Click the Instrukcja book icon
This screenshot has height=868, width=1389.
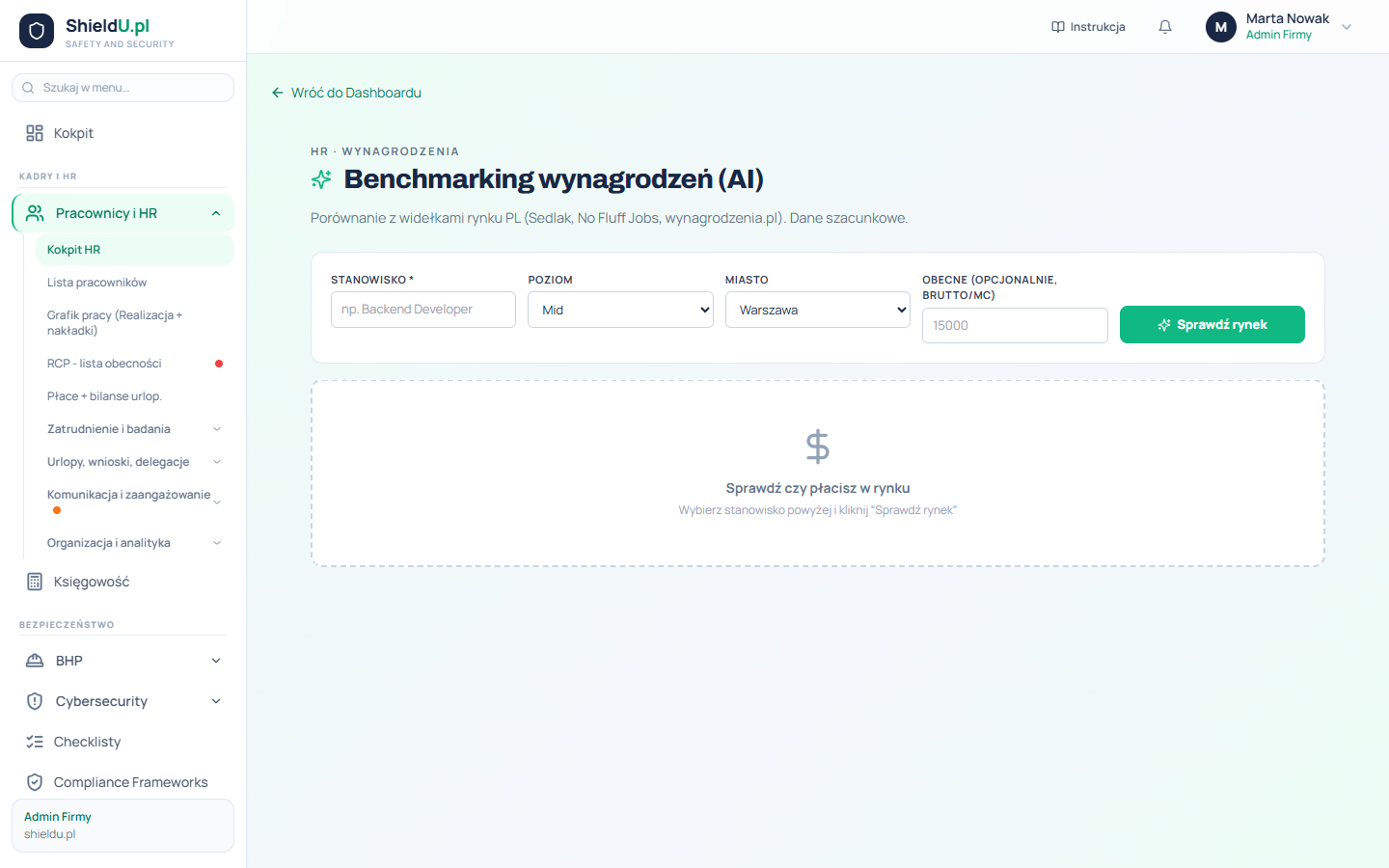pyautogui.click(x=1058, y=27)
